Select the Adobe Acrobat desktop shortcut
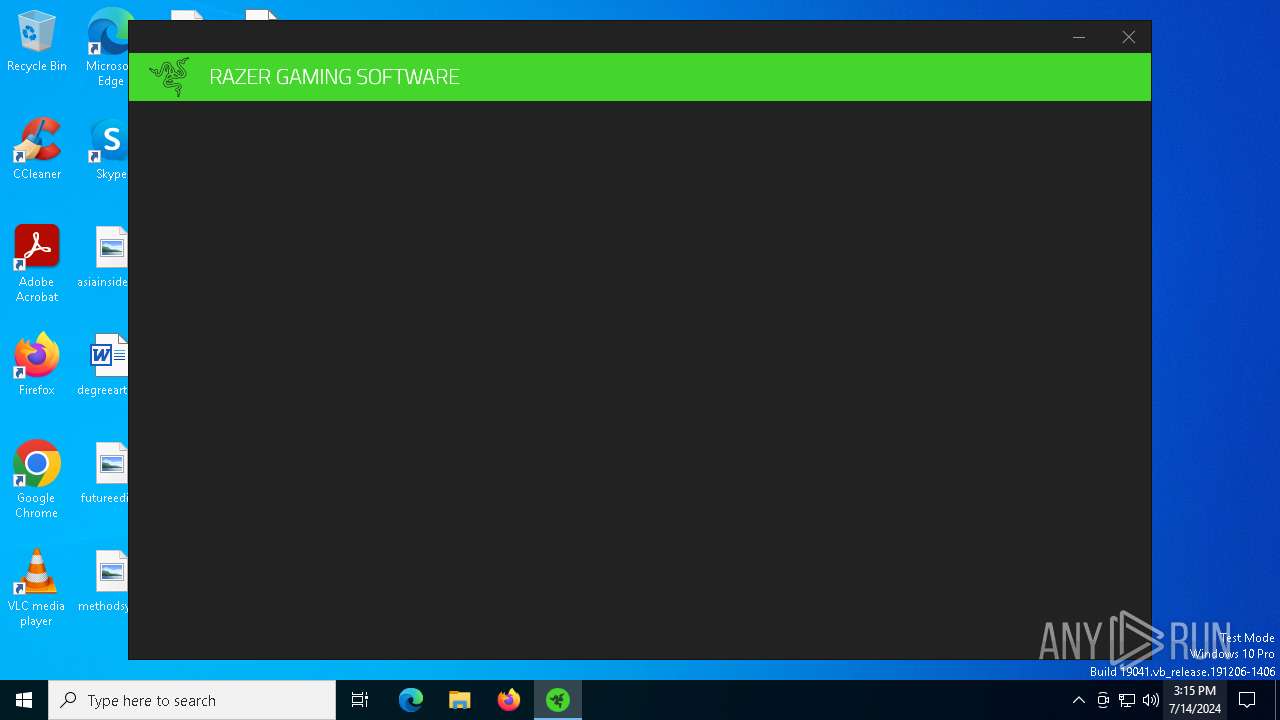This screenshot has width=1280, height=720. (x=37, y=264)
